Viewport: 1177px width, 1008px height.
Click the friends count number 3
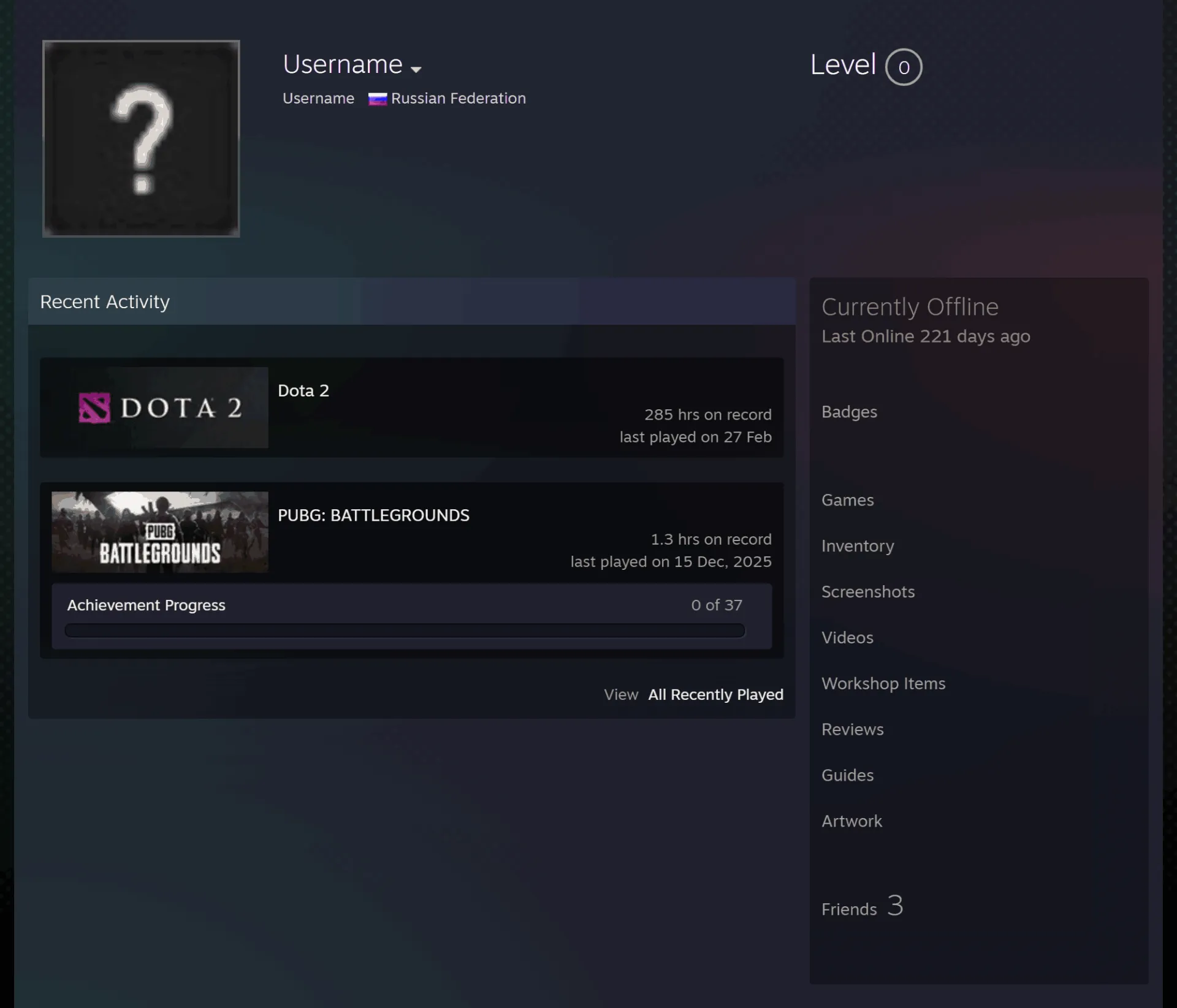click(x=895, y=906)
